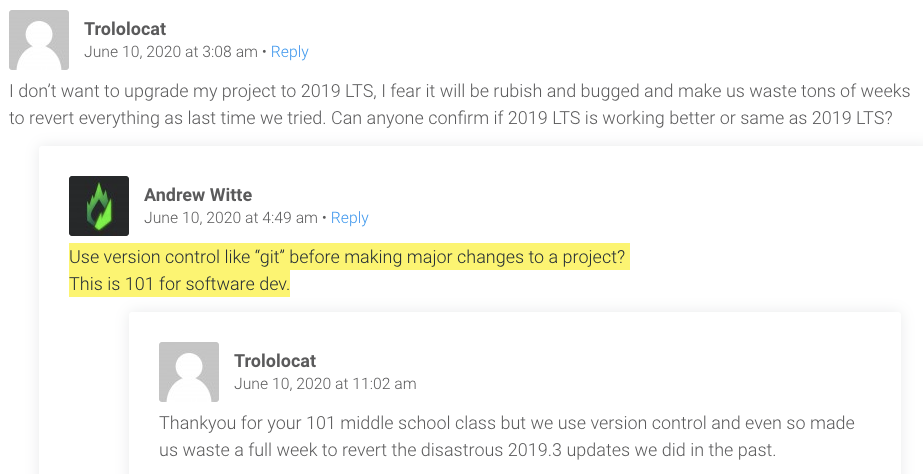Reply to Andrew Witte's comment

click(x=349, y=218)
